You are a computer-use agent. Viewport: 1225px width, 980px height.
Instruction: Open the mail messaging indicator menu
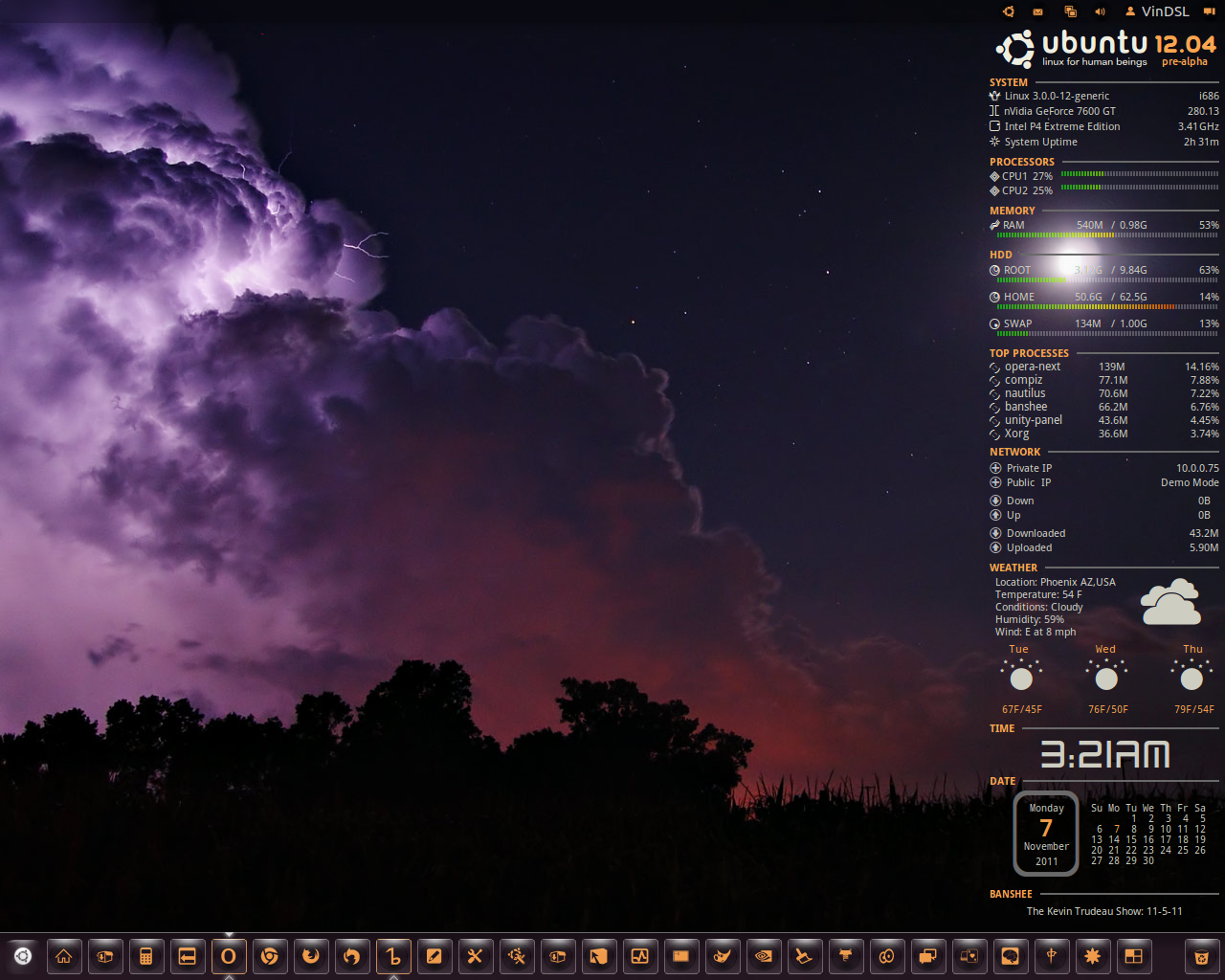(x=1037, y=11)
